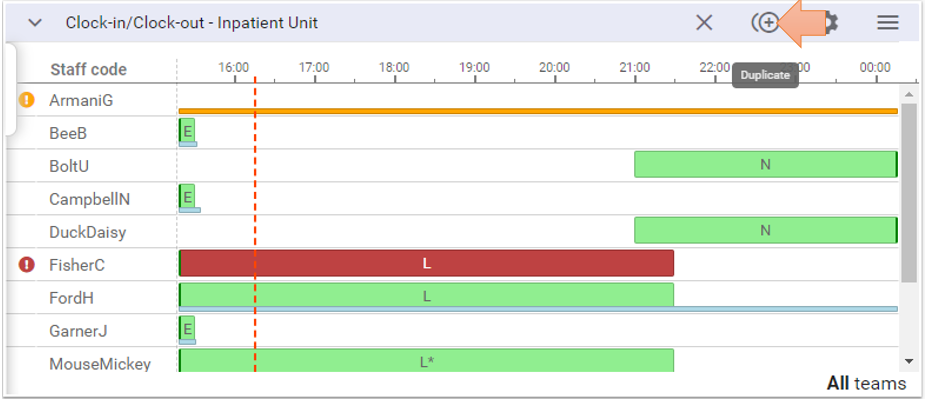Select CampbellN E shift marker
Viewport: 926px width, 400px height.
tap(187, 197)
